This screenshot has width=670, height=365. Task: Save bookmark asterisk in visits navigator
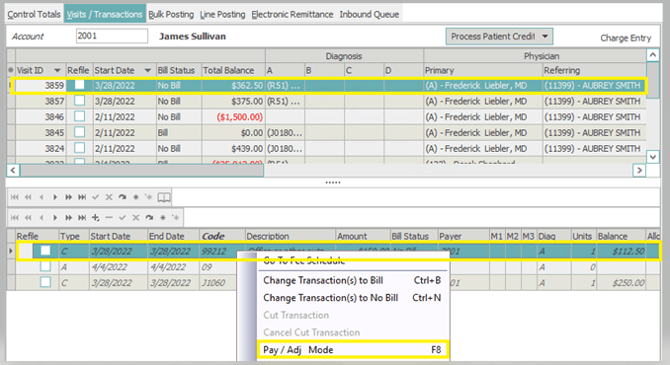(x=136, y=197)
